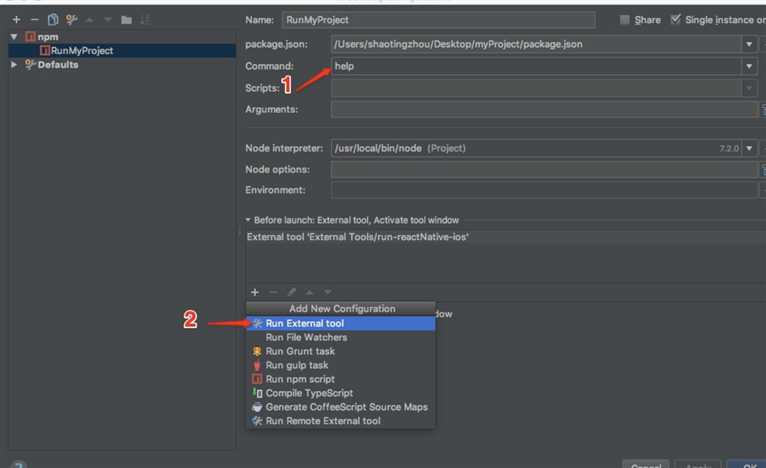The height and width of the screenshot is (468, 766).
Task: Click the plus icon under Before launch
Action: 255,292
